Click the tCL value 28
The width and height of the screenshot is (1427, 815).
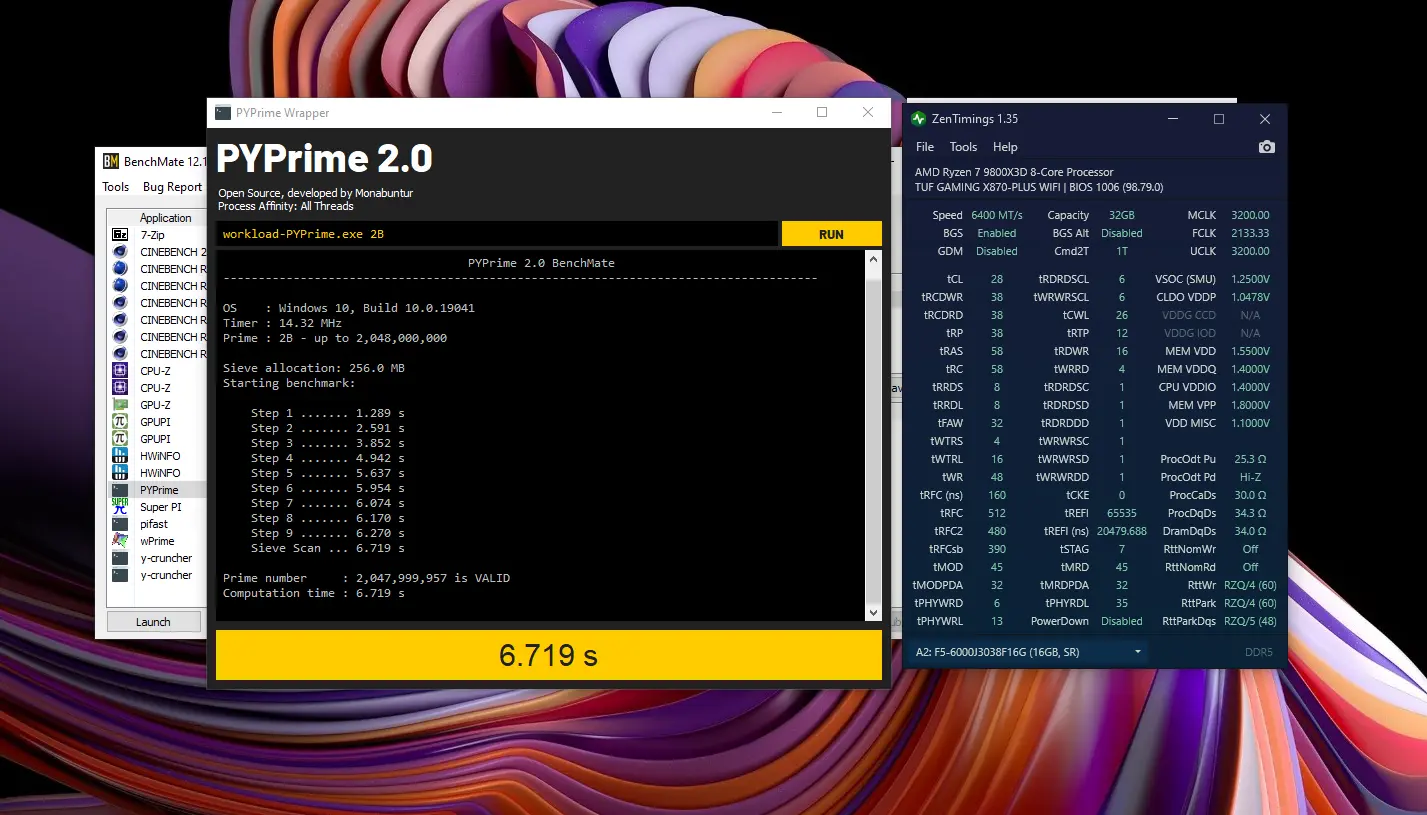click(x=997, y=279)
